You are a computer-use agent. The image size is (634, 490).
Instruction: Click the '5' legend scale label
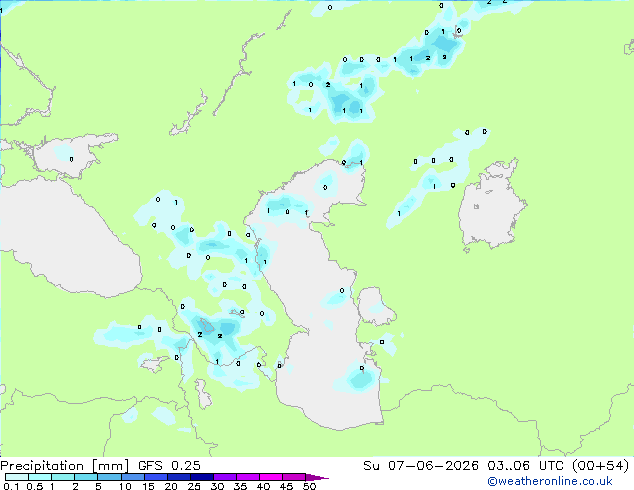(x=98, y=486)
